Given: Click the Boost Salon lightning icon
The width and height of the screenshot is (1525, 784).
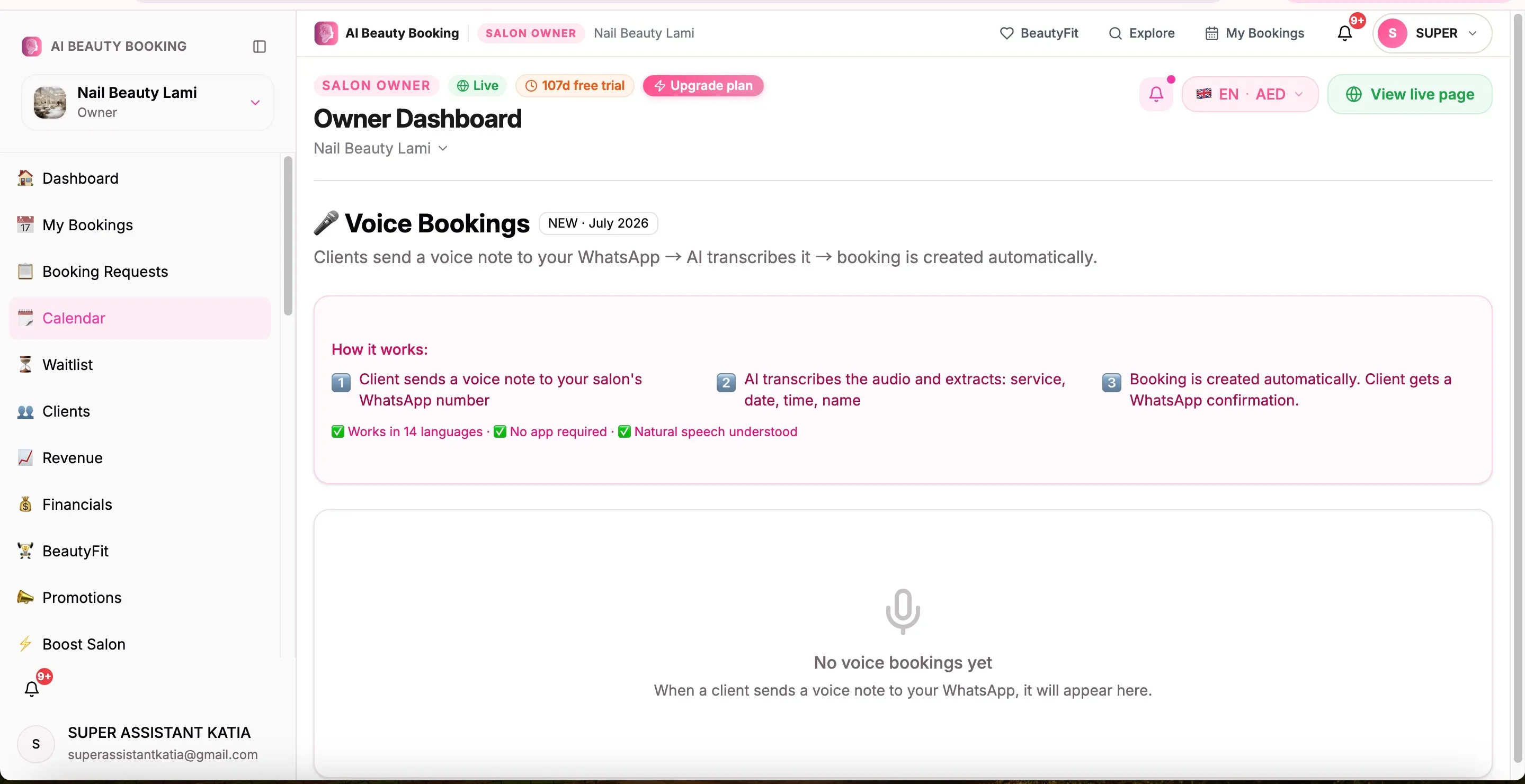Looking at the screenshot, I should click(x=25, y=644).
